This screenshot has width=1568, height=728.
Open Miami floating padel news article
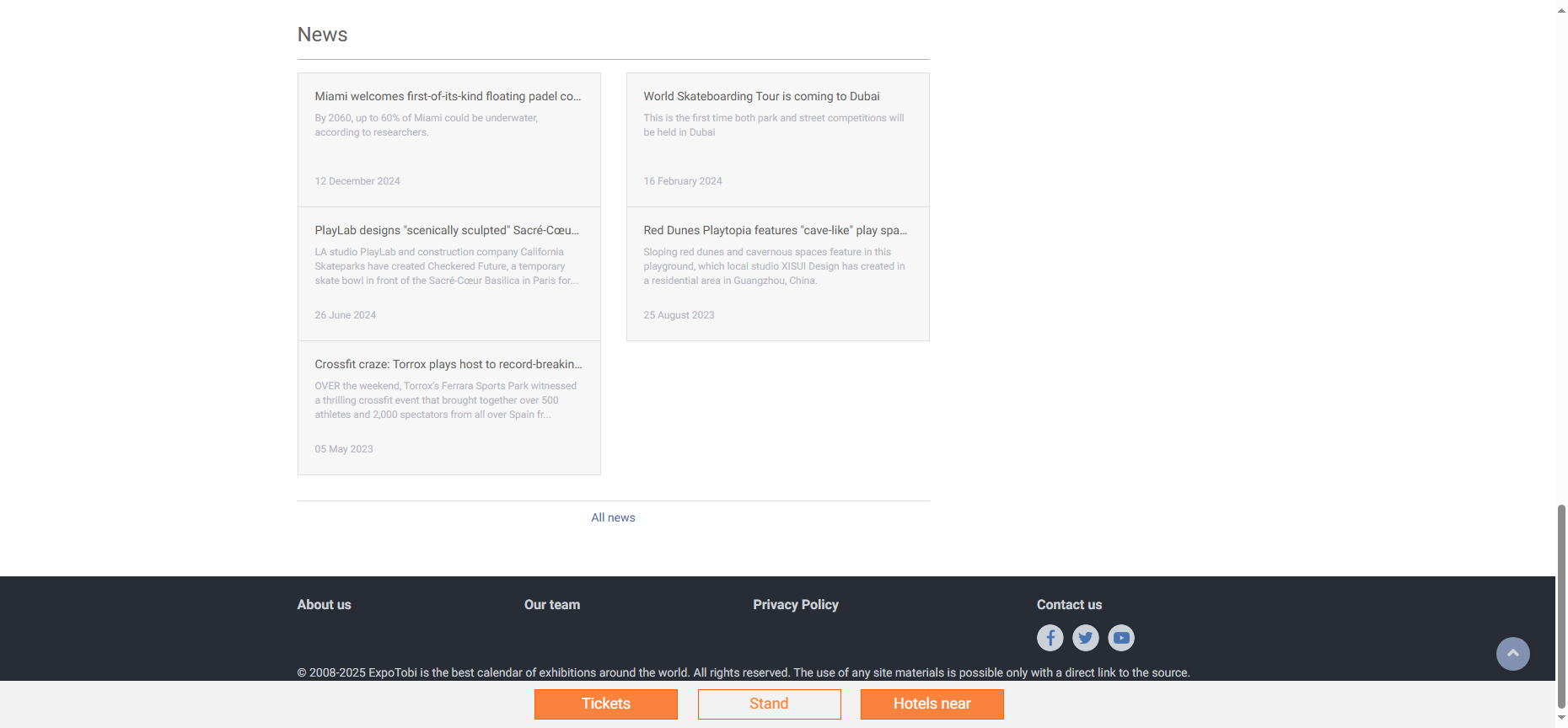[x=448, y=97]
